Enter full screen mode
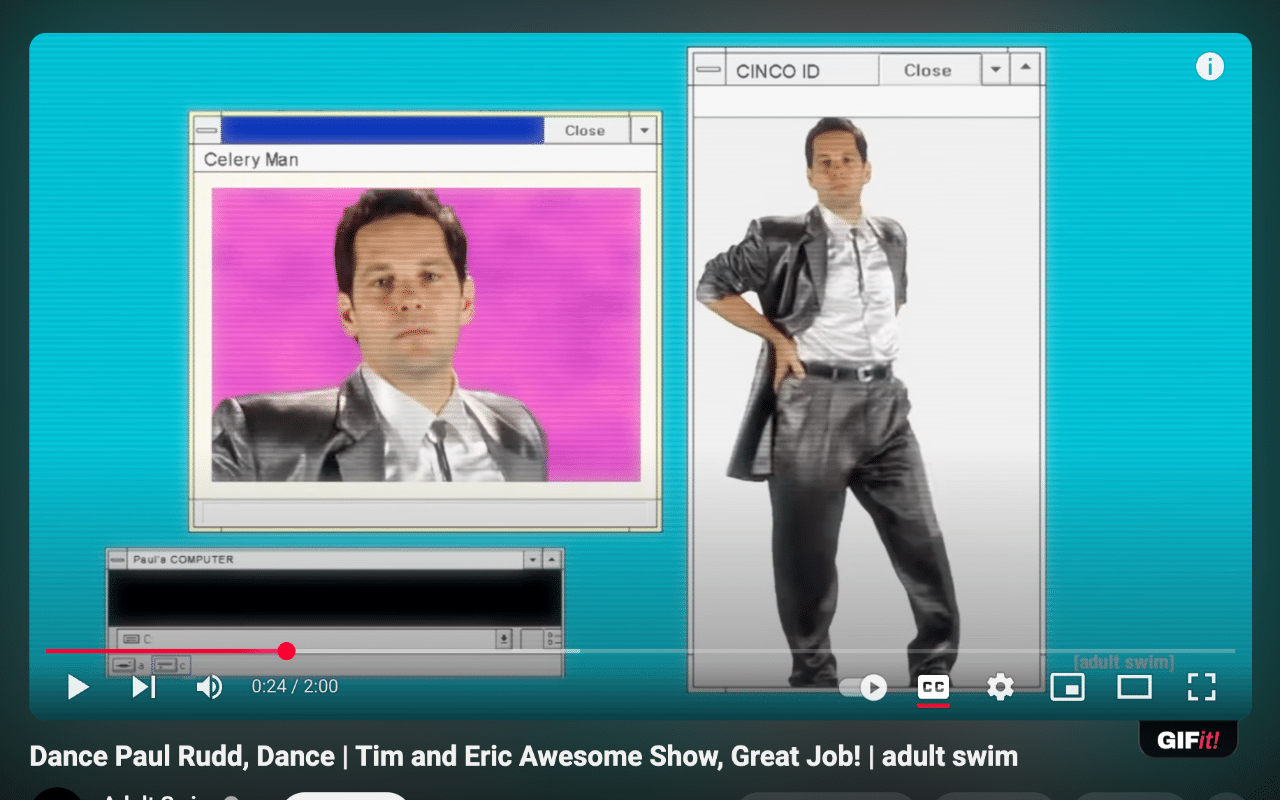The width and height of the screenshot is (1280, 800). coord(1201,687)
